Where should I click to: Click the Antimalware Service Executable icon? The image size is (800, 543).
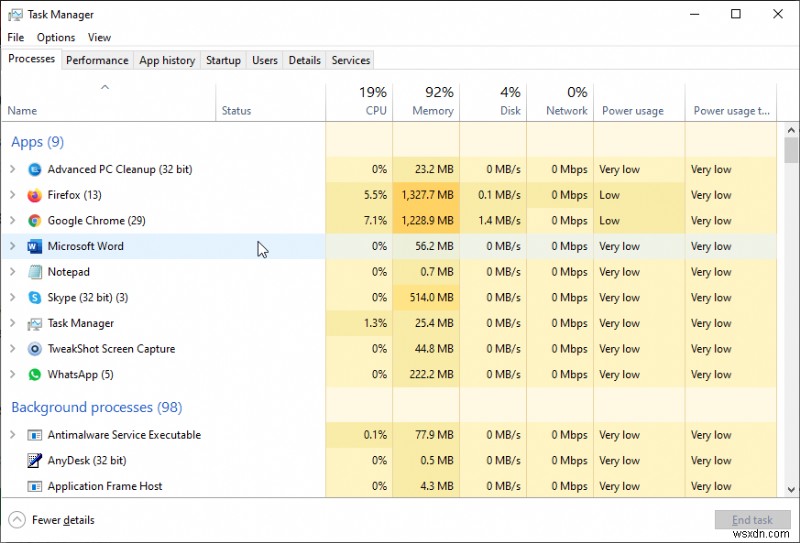click(x=35, y=435)
